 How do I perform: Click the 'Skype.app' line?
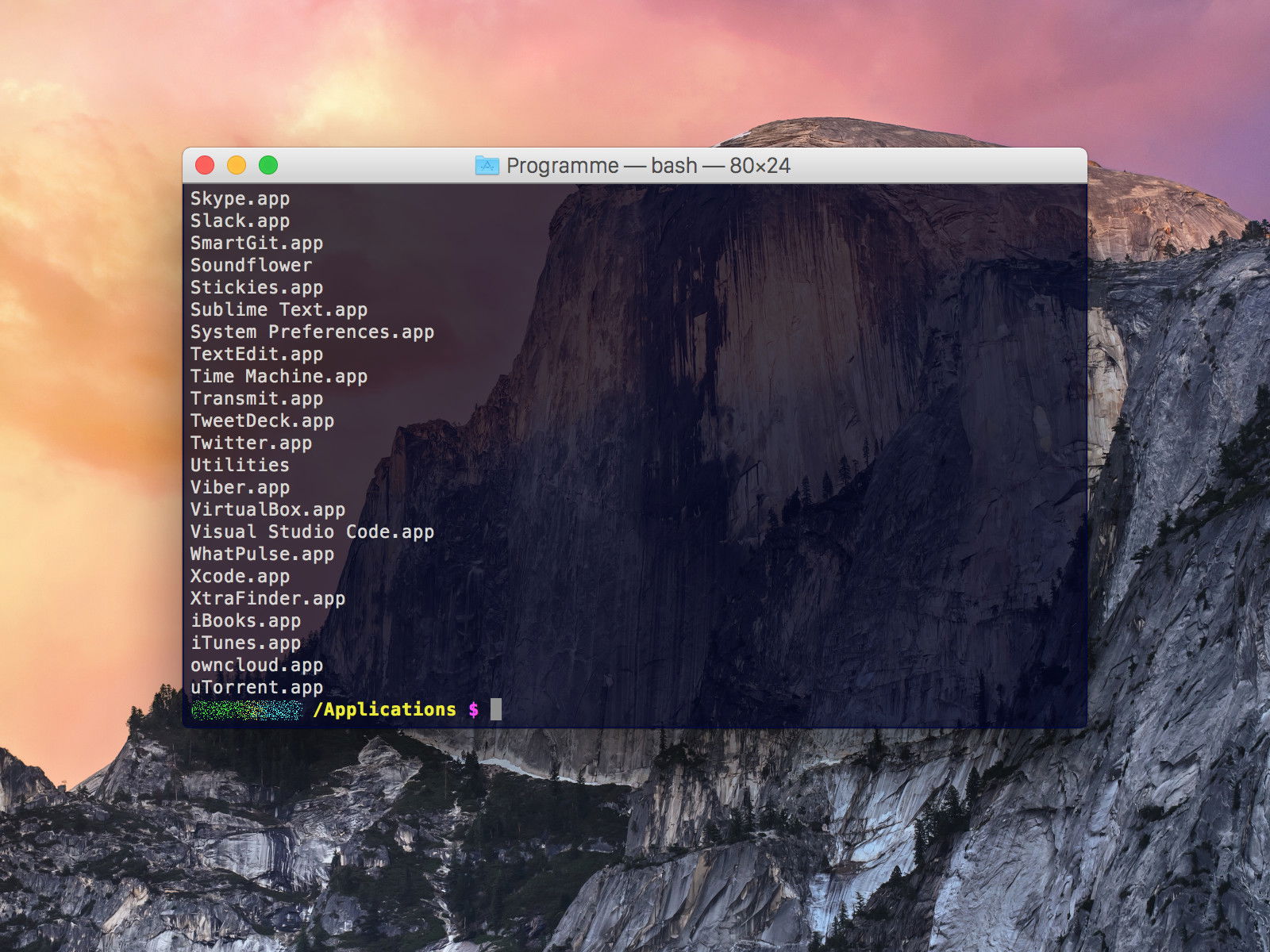240,199
